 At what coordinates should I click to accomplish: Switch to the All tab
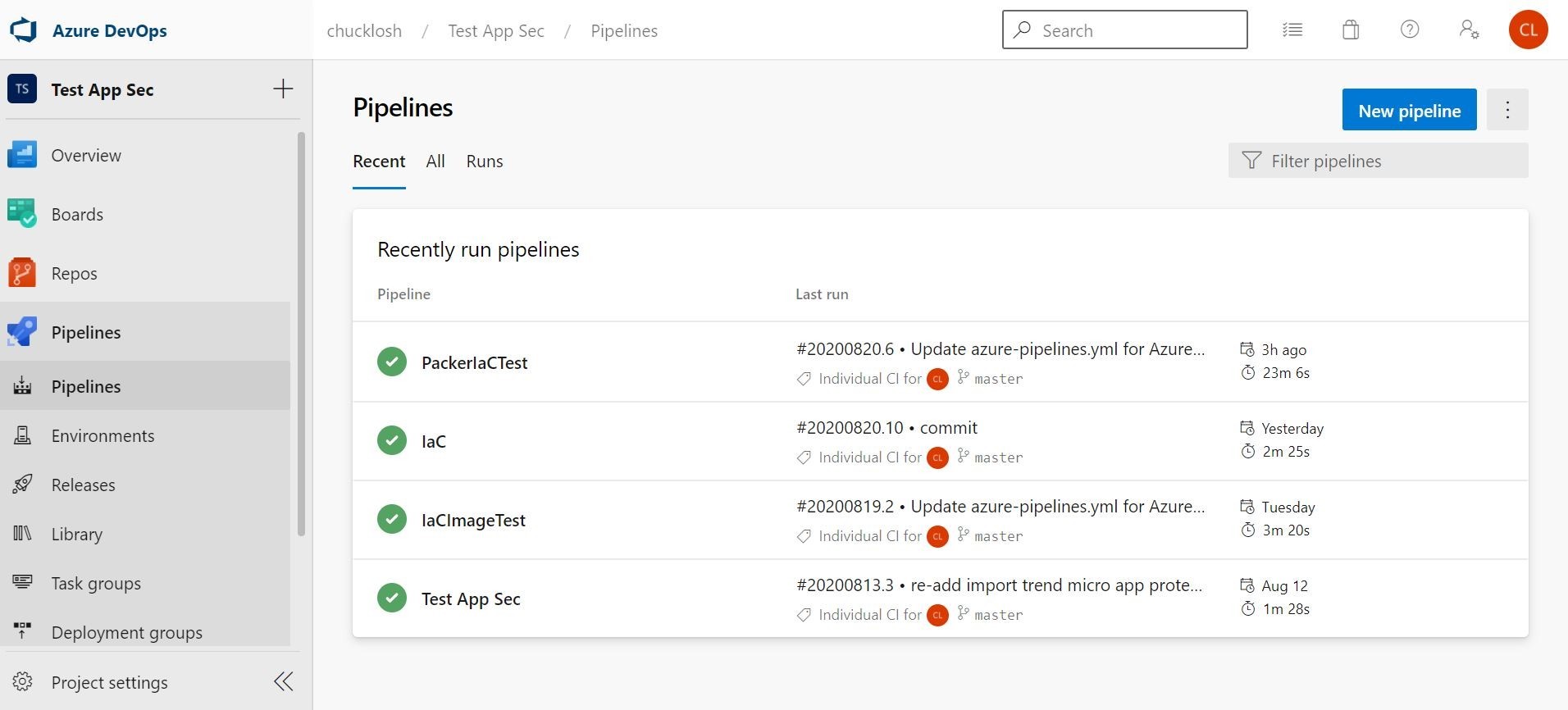pyautogui.click(x=435, y=162)
